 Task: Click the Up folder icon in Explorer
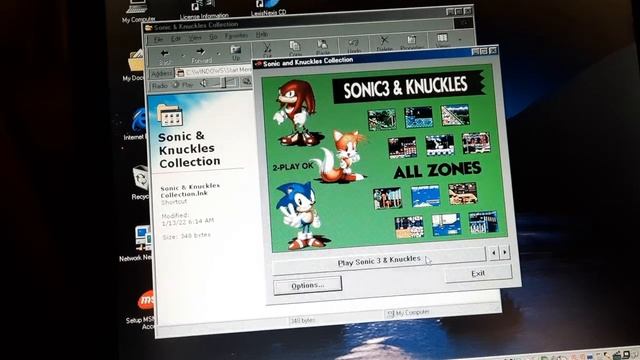click(x=236, y=53)
